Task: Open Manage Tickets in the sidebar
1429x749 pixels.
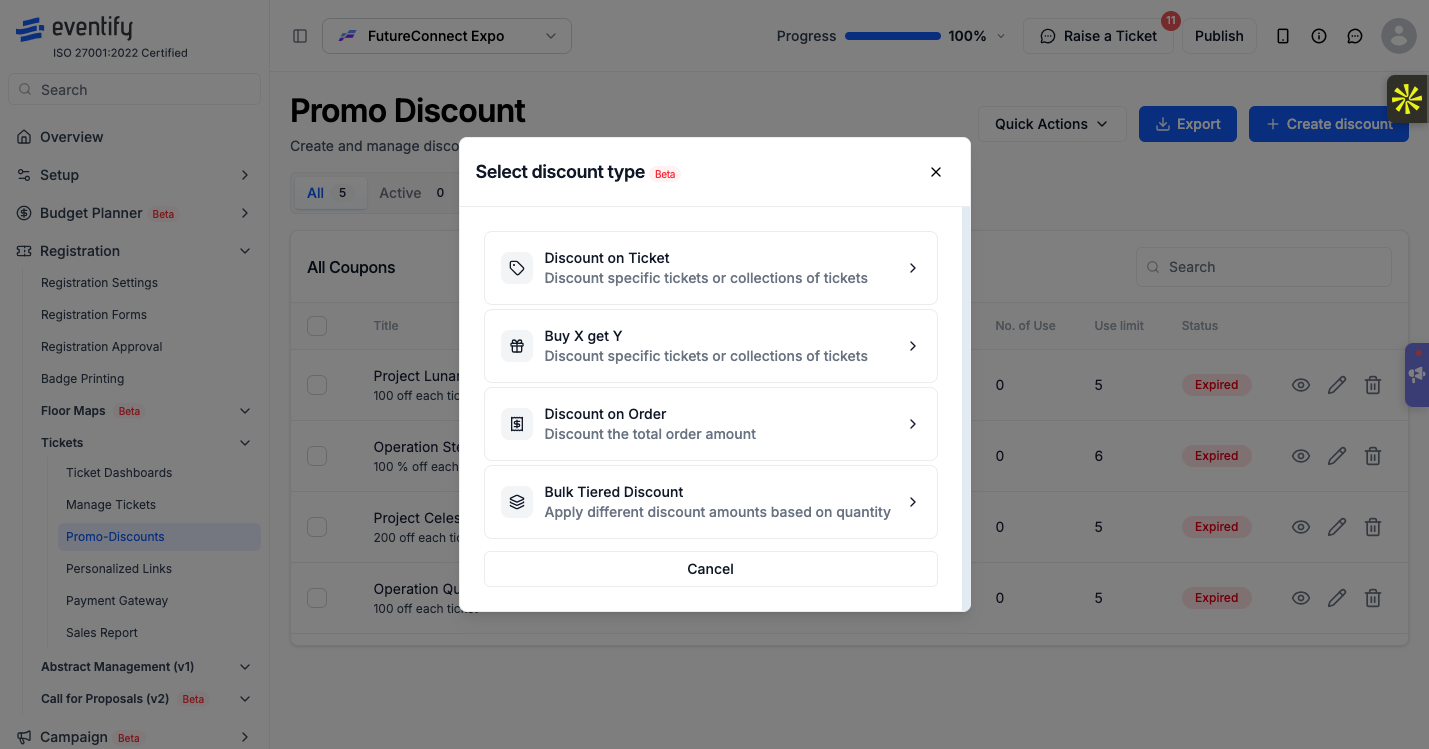Action: click(x=111, y=505)
